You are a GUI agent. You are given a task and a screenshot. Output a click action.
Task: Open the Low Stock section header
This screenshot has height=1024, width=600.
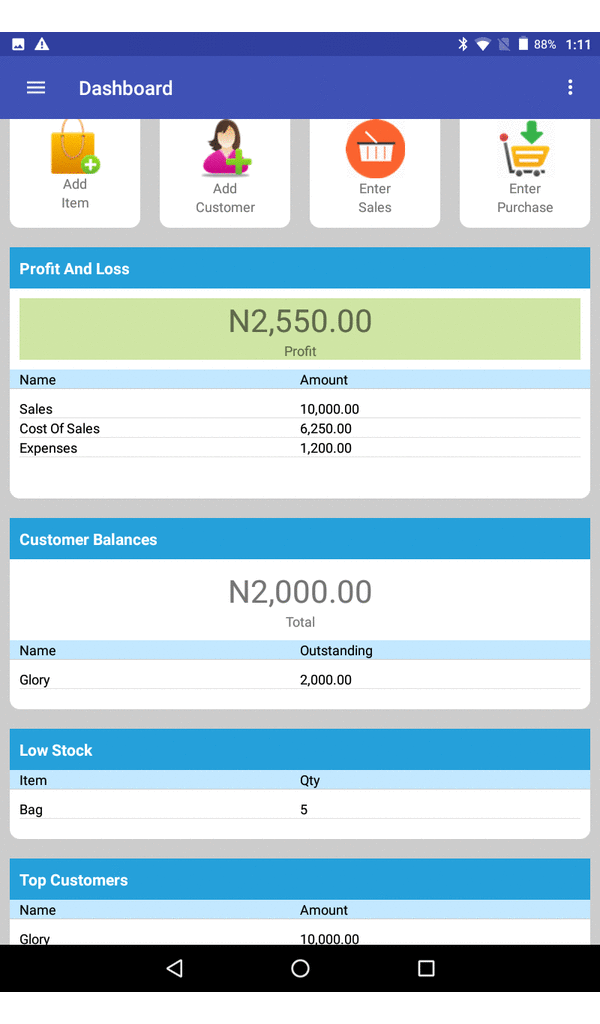(300, 750)
